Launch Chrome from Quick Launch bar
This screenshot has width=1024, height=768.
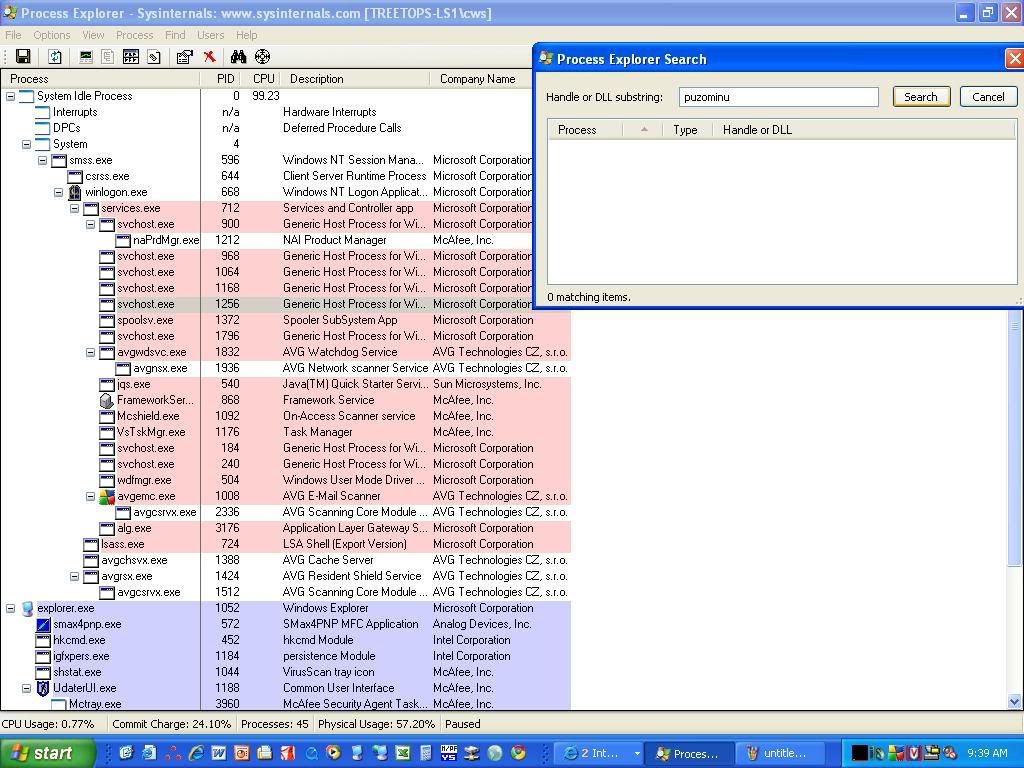[x=518, y=753]
